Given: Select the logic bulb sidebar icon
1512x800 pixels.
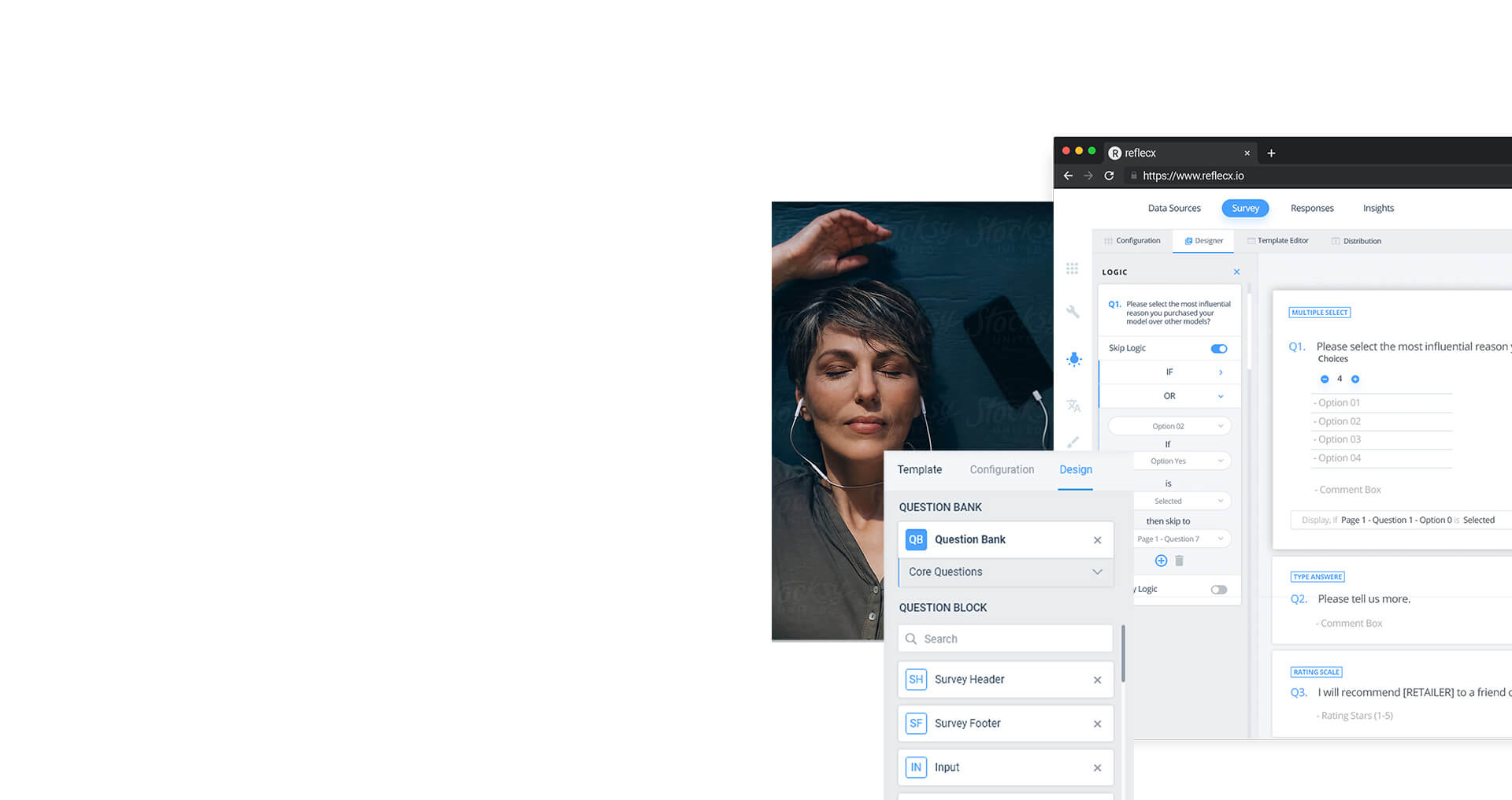Looking at the screenshot, I should pyautogui.click(x=1074, y=359).
